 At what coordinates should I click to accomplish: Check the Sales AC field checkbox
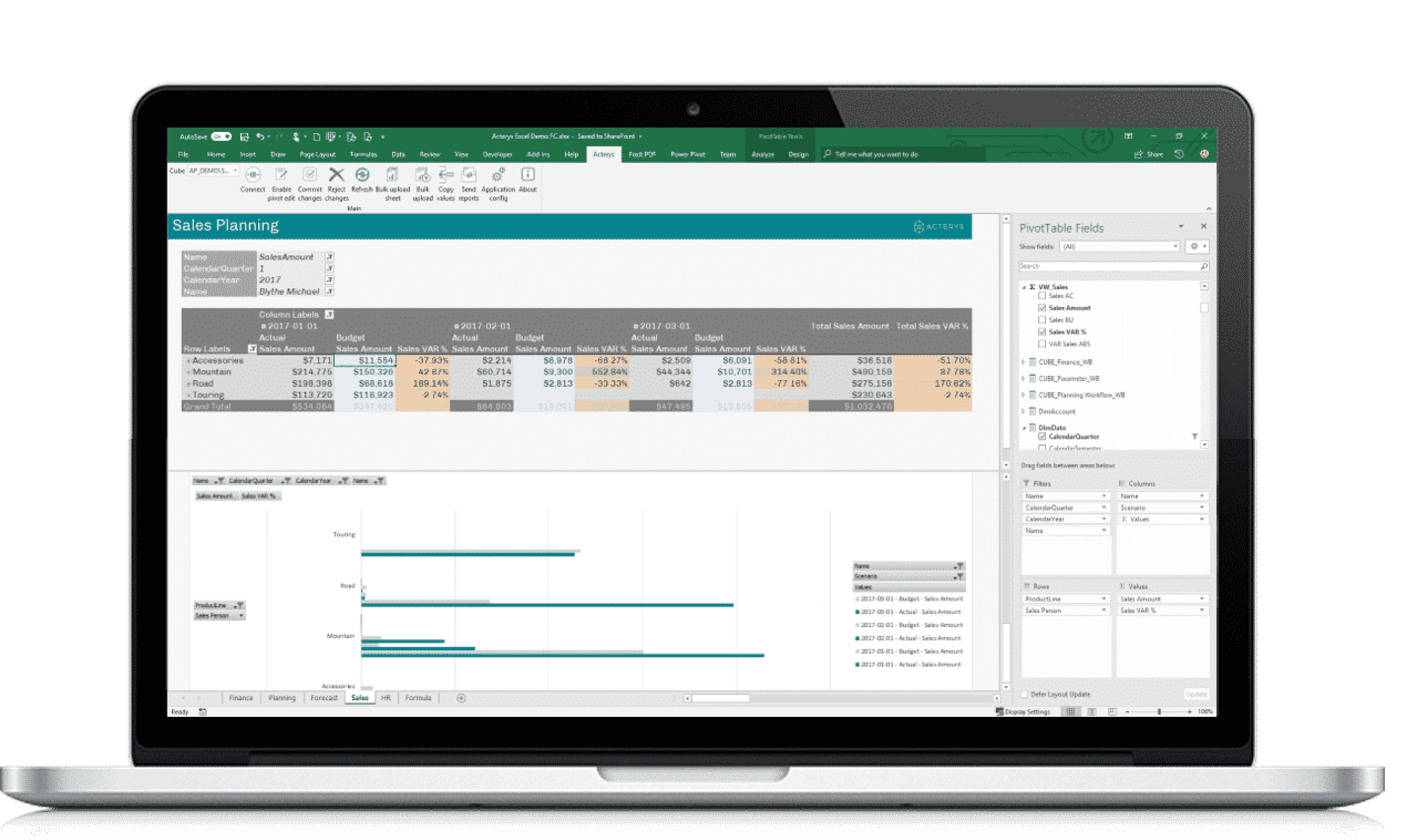tap(1042, 295)
